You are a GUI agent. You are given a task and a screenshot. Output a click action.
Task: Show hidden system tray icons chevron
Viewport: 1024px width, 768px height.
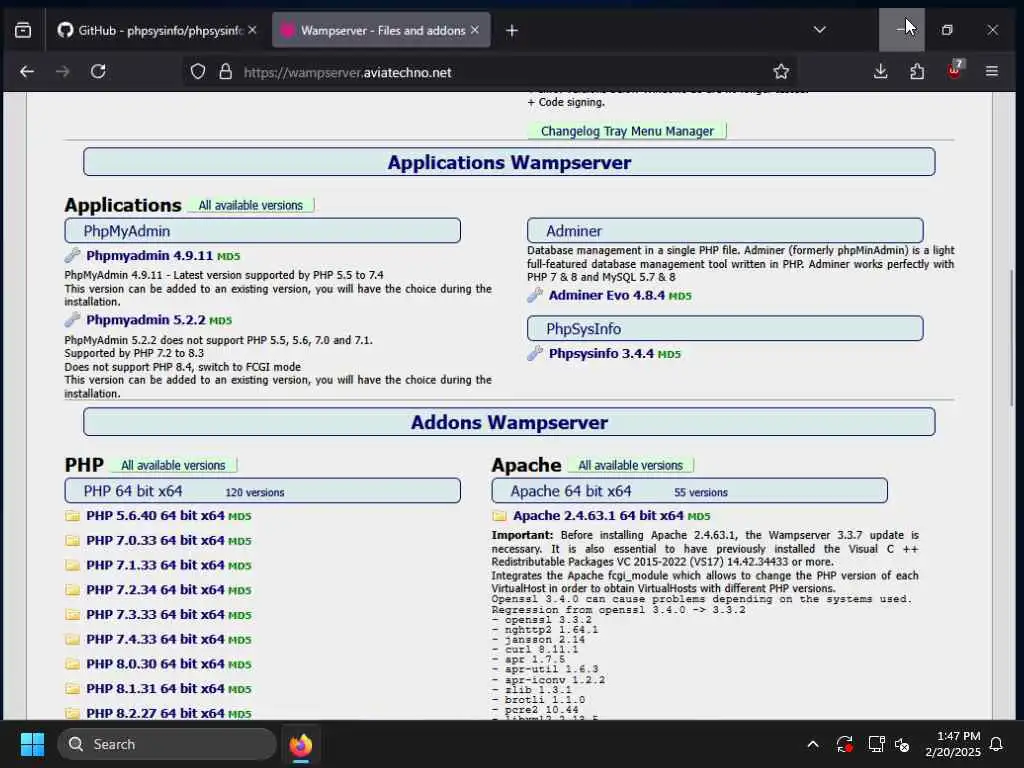pyautogui.click(x=813, y=744)
